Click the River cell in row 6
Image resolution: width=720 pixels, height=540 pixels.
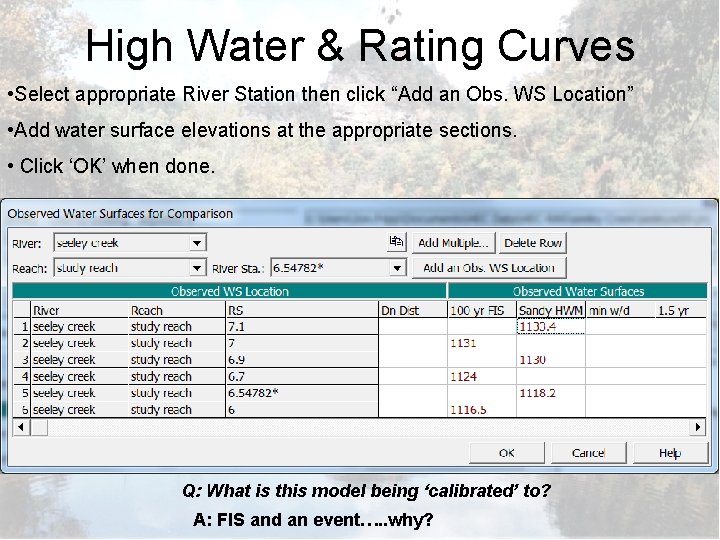(79, 410)
